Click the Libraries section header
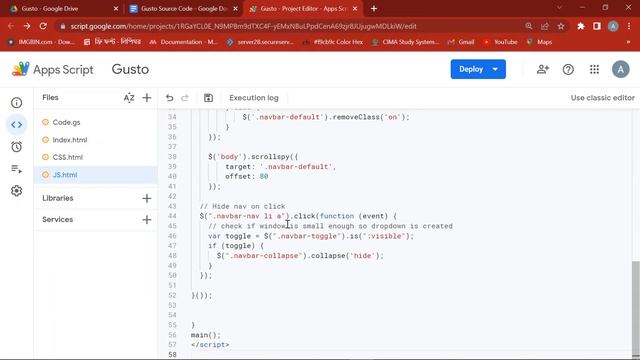The image size is (640, 360). (58, 198)
